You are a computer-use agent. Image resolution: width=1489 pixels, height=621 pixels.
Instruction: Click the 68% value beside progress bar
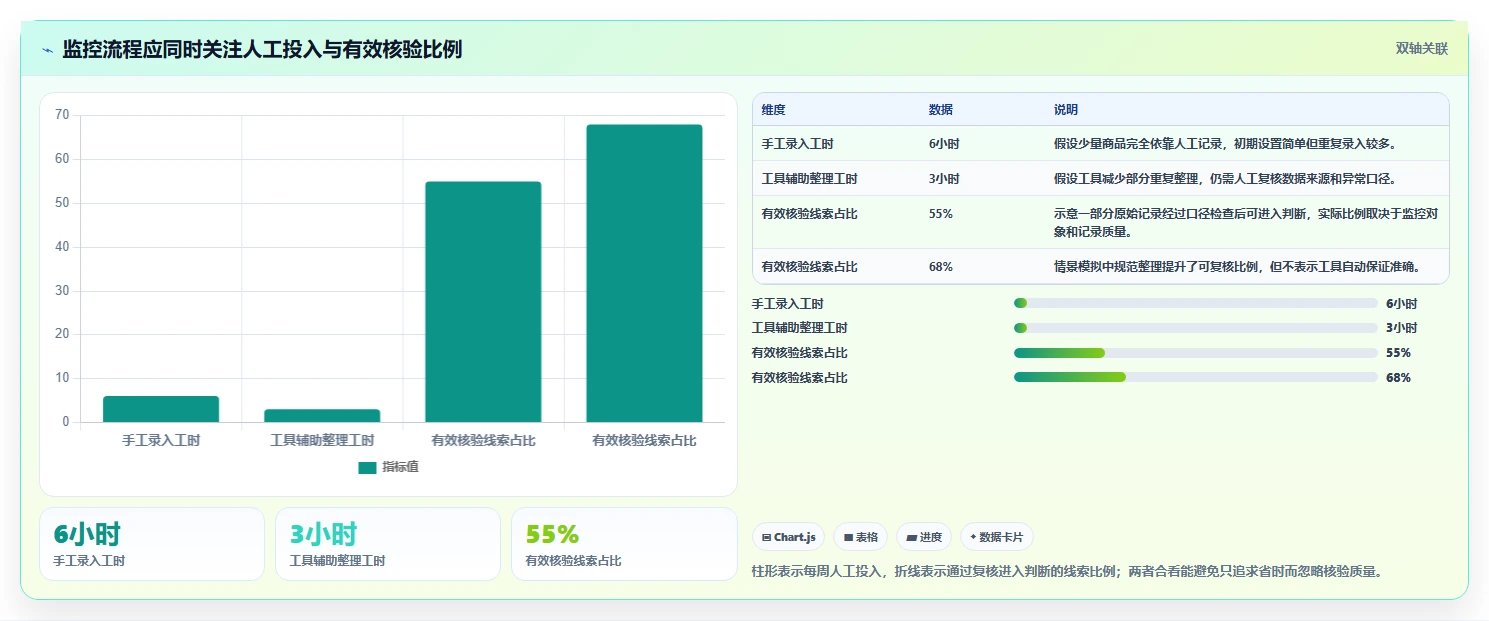(x=1398, y=378)
